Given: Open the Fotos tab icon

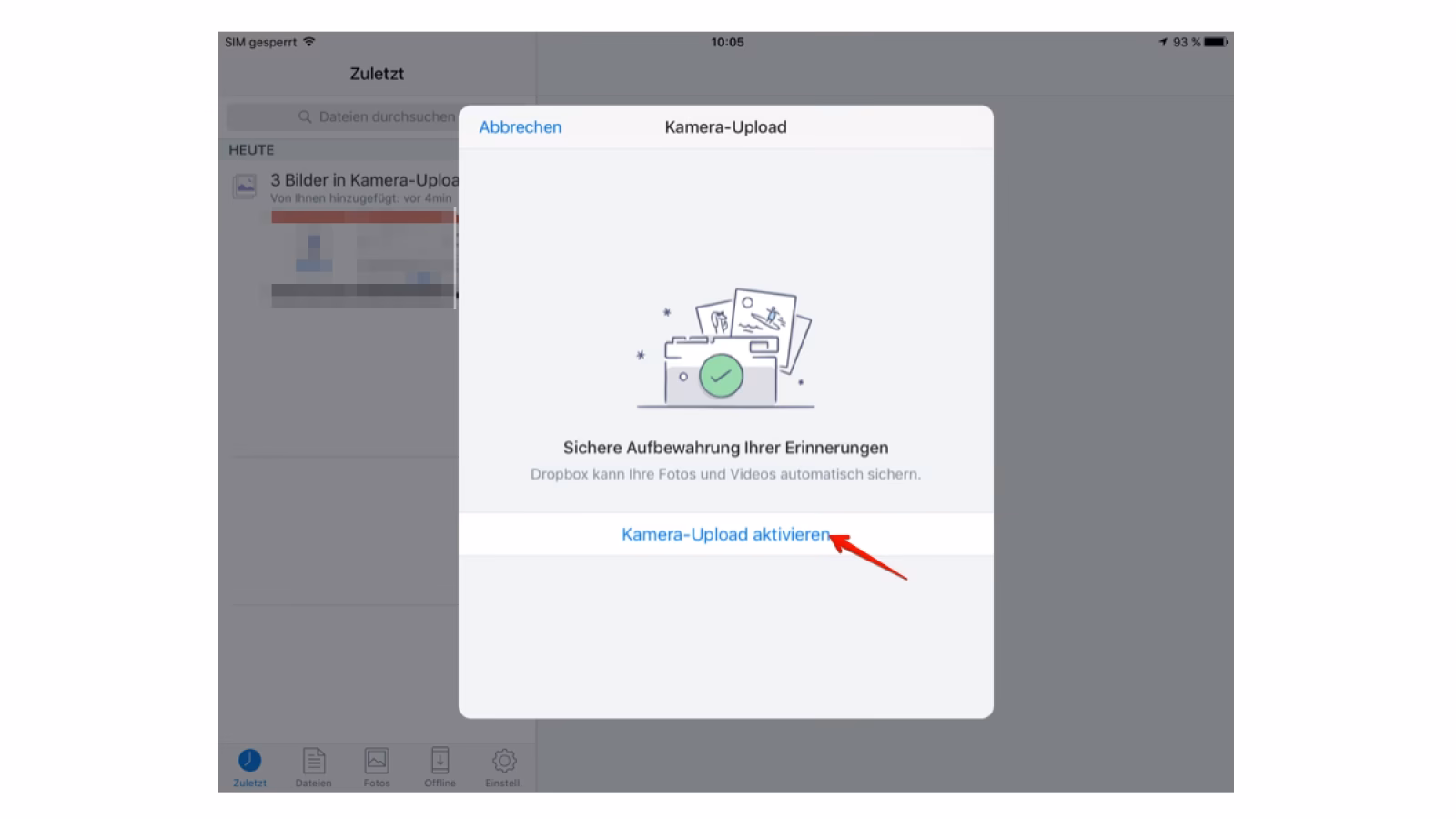Looking at the screenshot, I should [377, 761].
